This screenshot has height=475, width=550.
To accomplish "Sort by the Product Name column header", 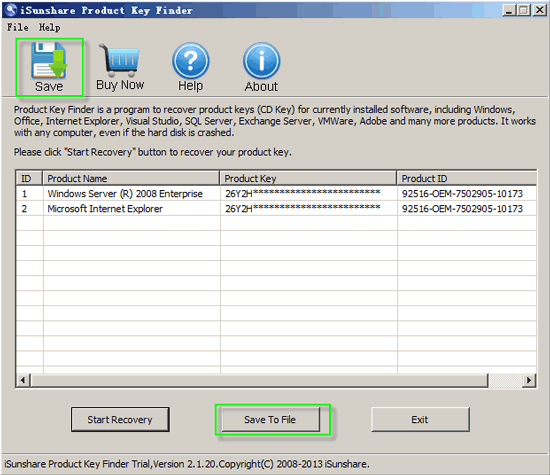I will (x=131, y=178).
